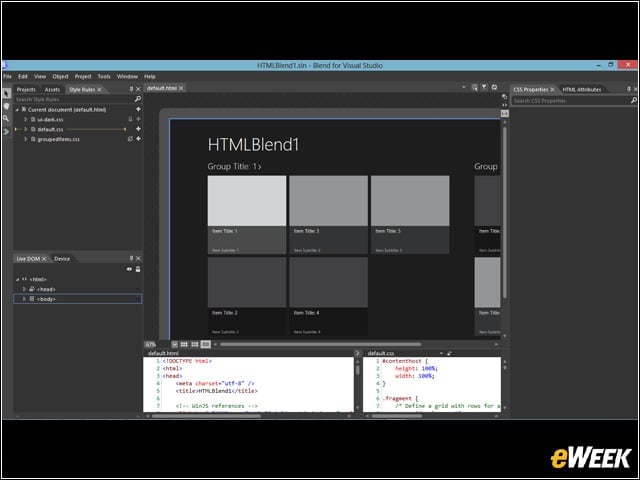Open the Tools menu

(x=104, y=76)
